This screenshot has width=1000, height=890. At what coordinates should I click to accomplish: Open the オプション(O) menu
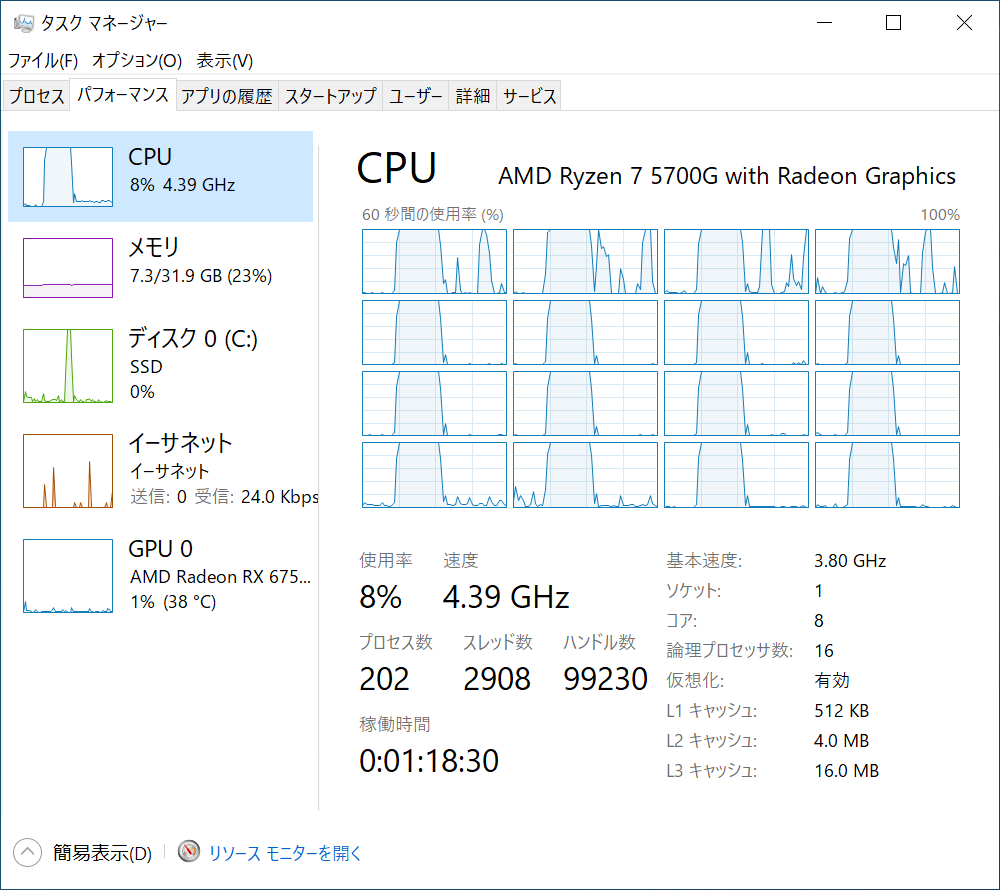tap(137, 60)
